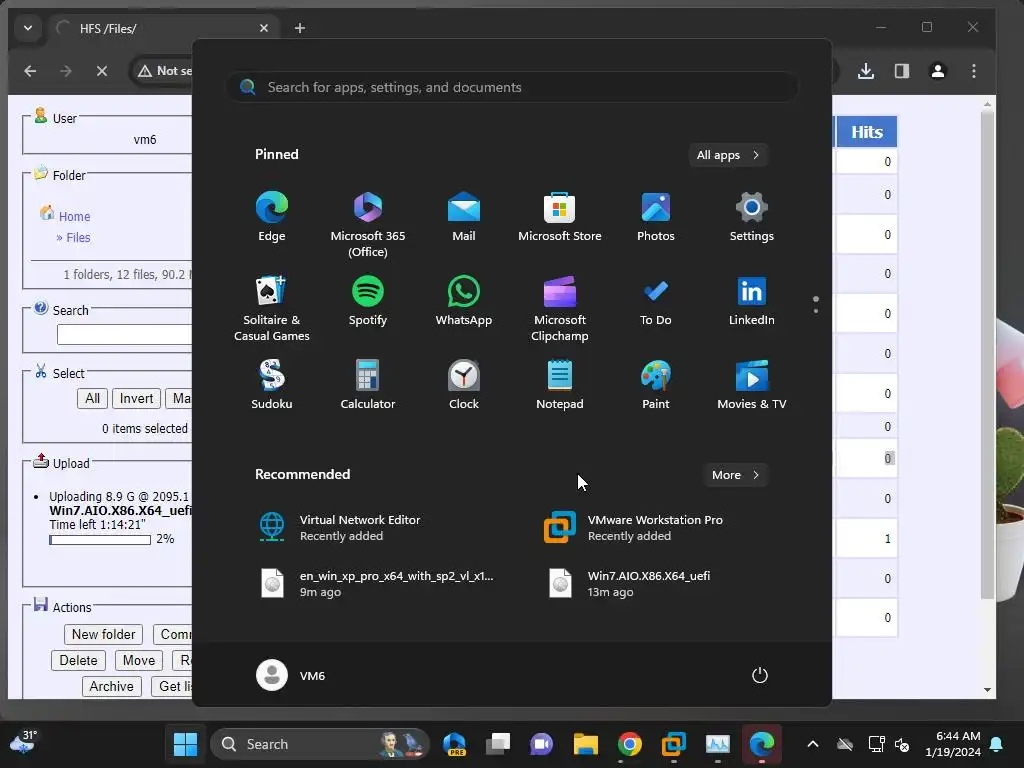Open the To Do app

tap(656, 301)
